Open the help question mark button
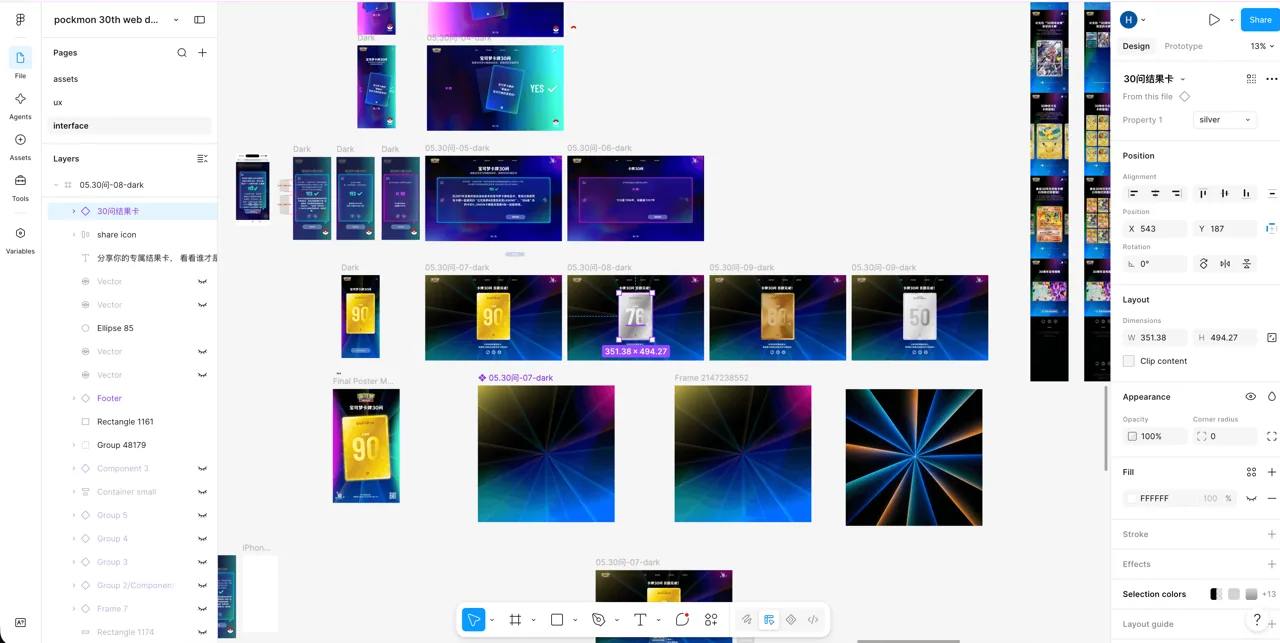 (1257, 620)
